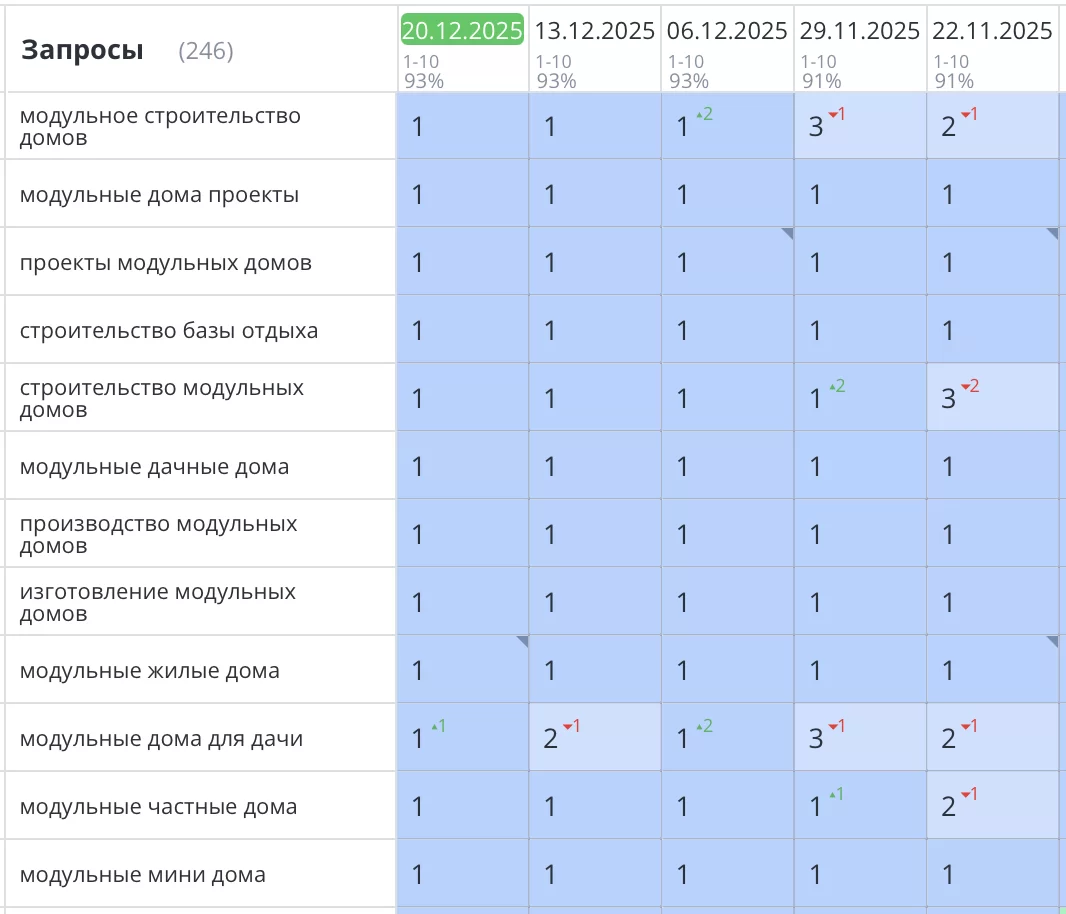The height and width of the screenshot is (914, 1066).
Task: Select the 29.11.2025 date column header
Action: (x=860, y=31)
